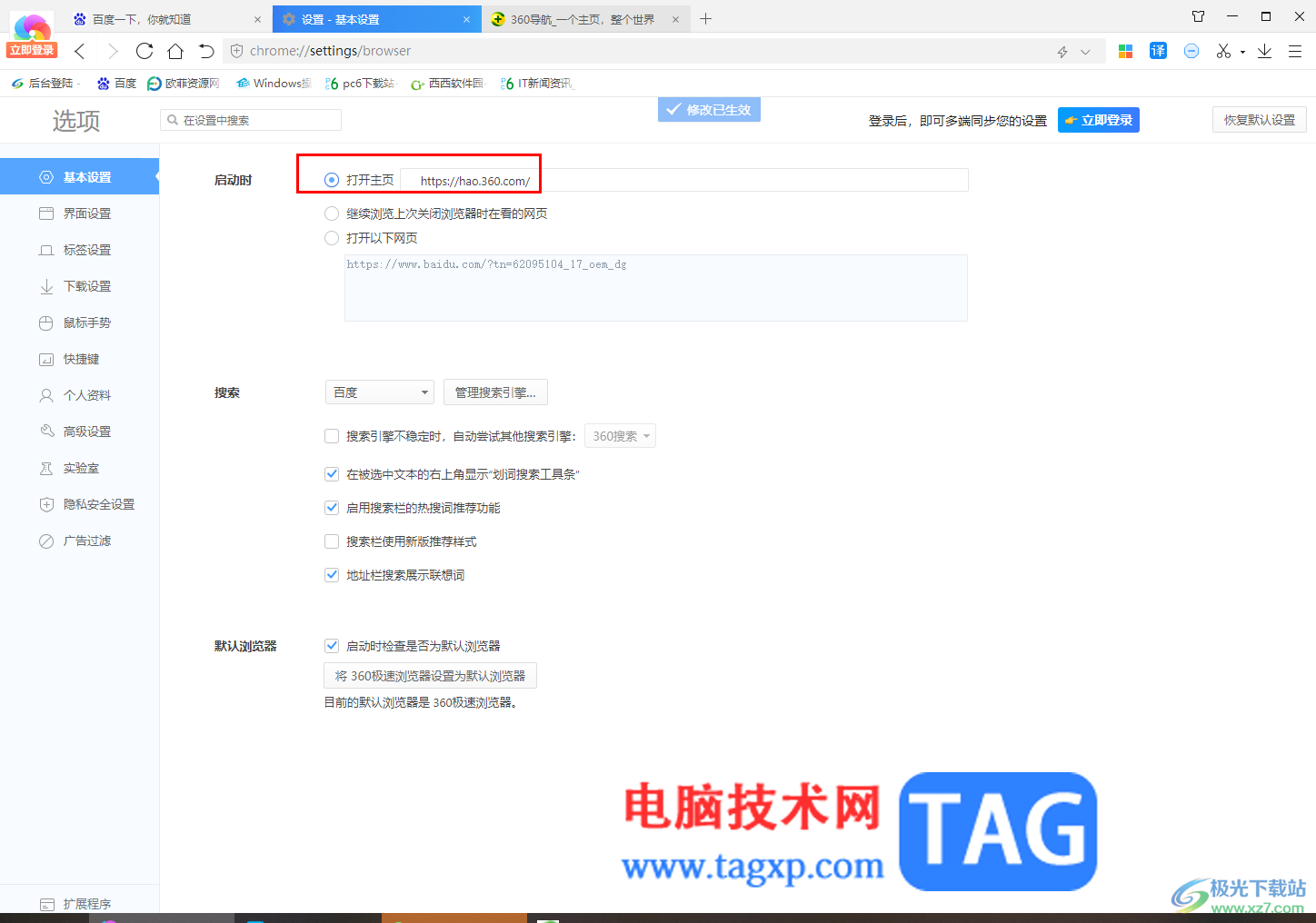1316x923 pixels.
Task: Open 界面设置 in the settings sidebar
Action: click(x=80, y=213)
